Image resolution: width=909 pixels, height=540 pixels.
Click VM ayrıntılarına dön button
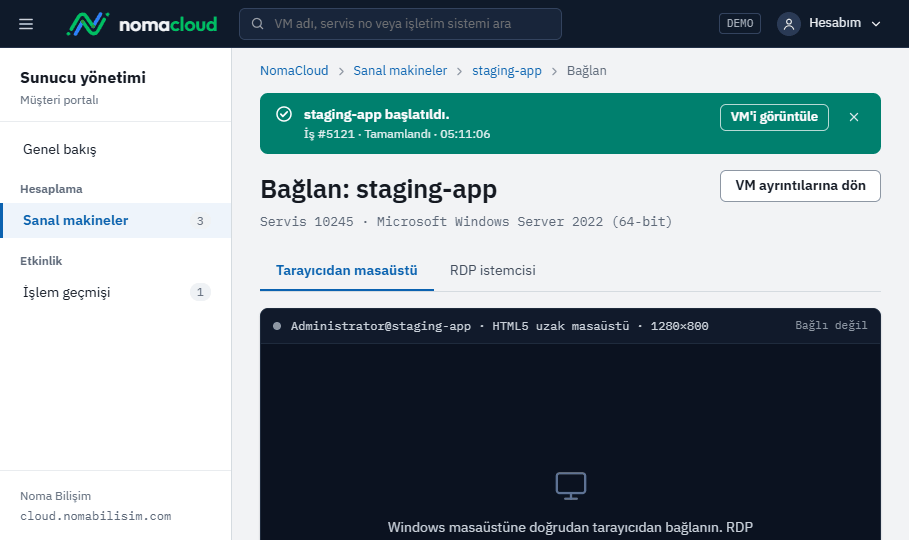coord(800,186)
